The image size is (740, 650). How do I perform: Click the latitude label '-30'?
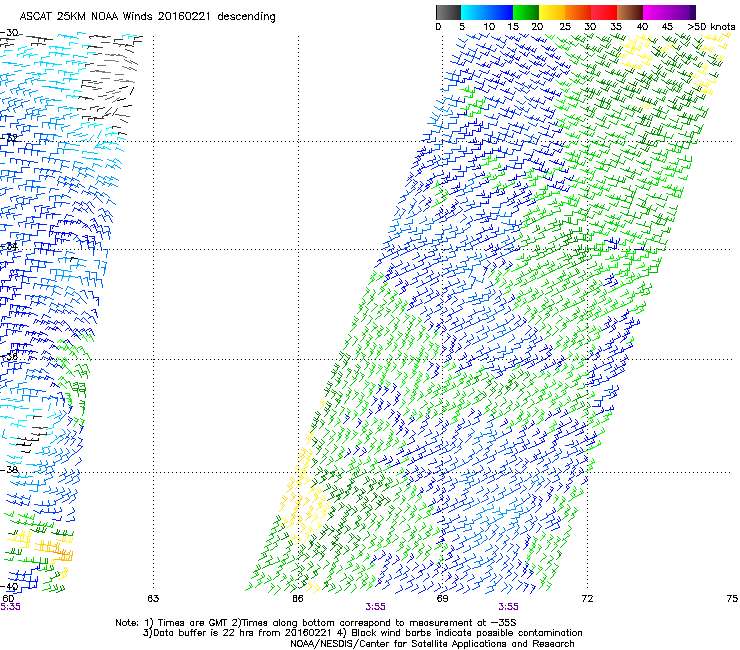(x=9, y=33)
